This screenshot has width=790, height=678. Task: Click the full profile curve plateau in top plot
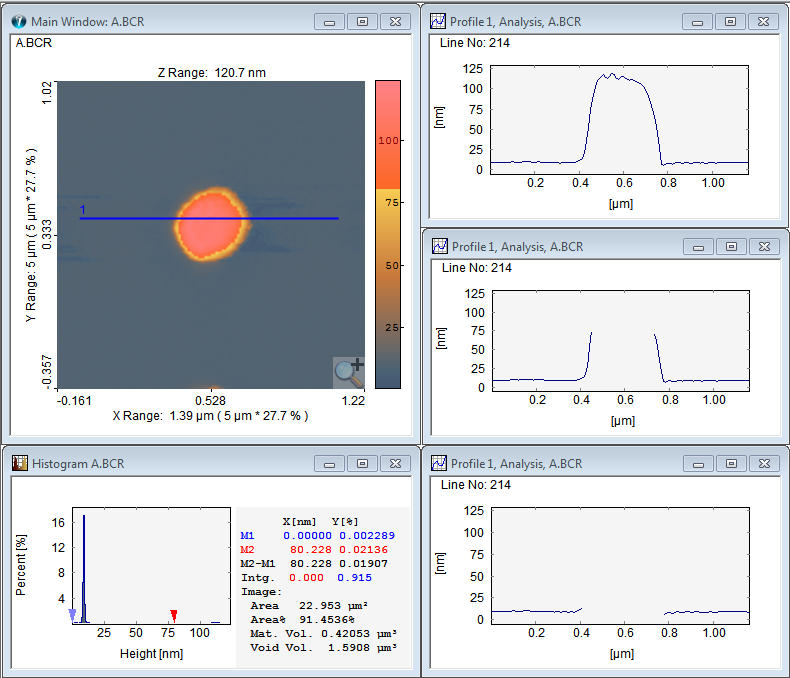click(620, 79)
